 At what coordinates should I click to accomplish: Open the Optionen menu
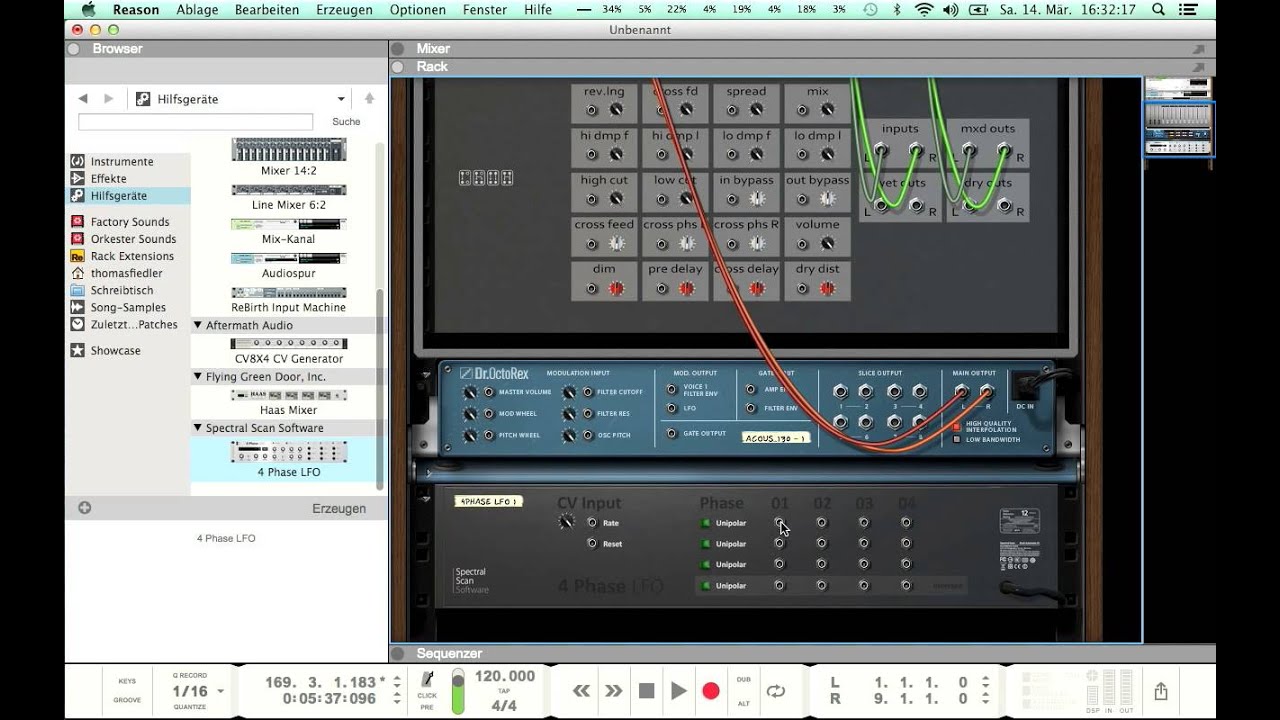(x=418, y=10)
